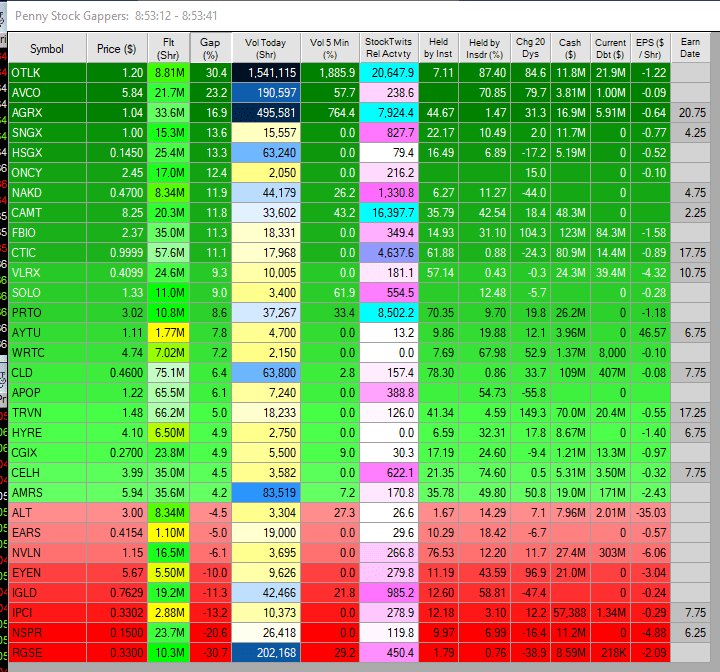Click the Cash ($) column header
This screenshot has height=672, width=720.
(x=570, y=48)
